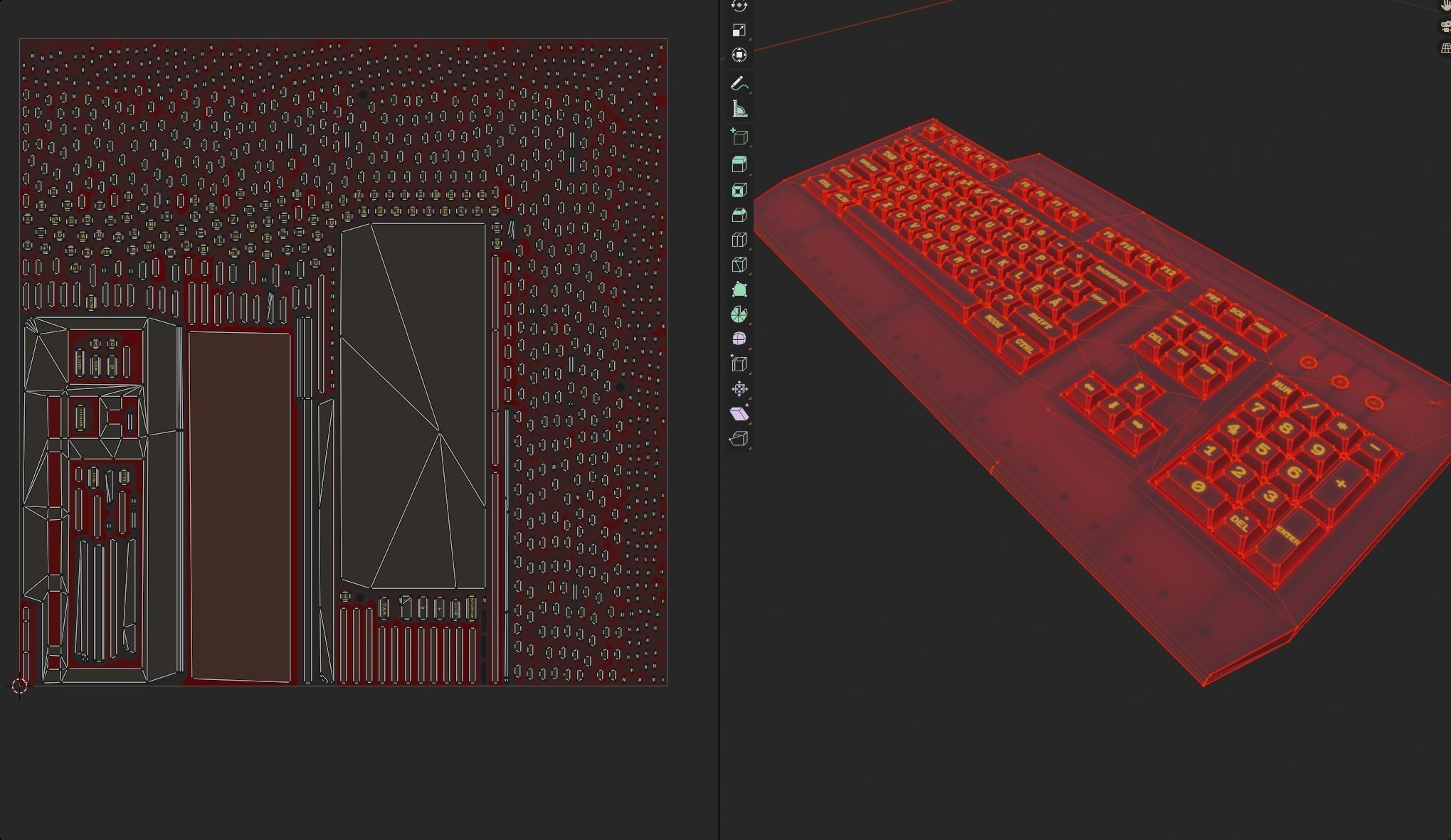This screenshot has width=1451, height=840.
Task: Select the Annotate pencil tool
Action: [x=739, y=84]
